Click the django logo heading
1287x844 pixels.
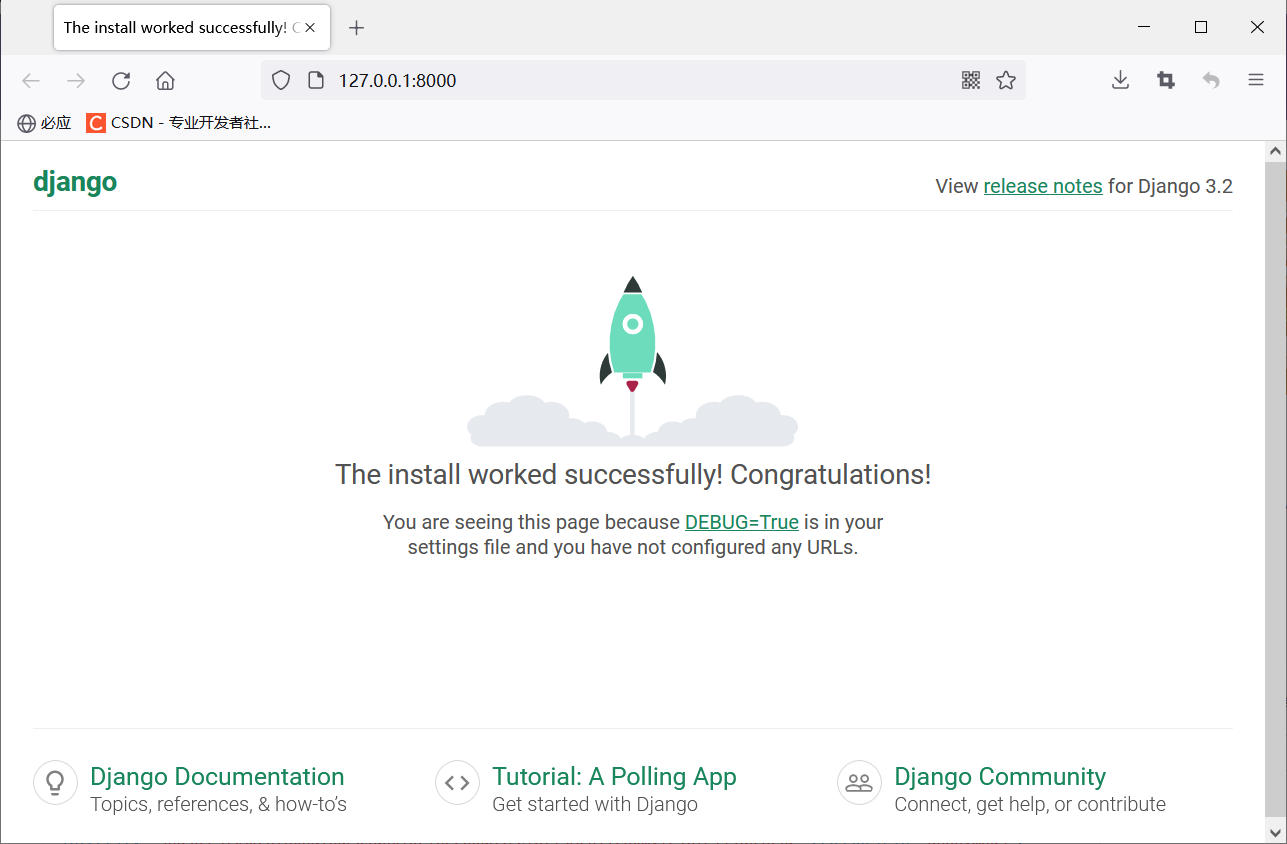tap(75, 182)
